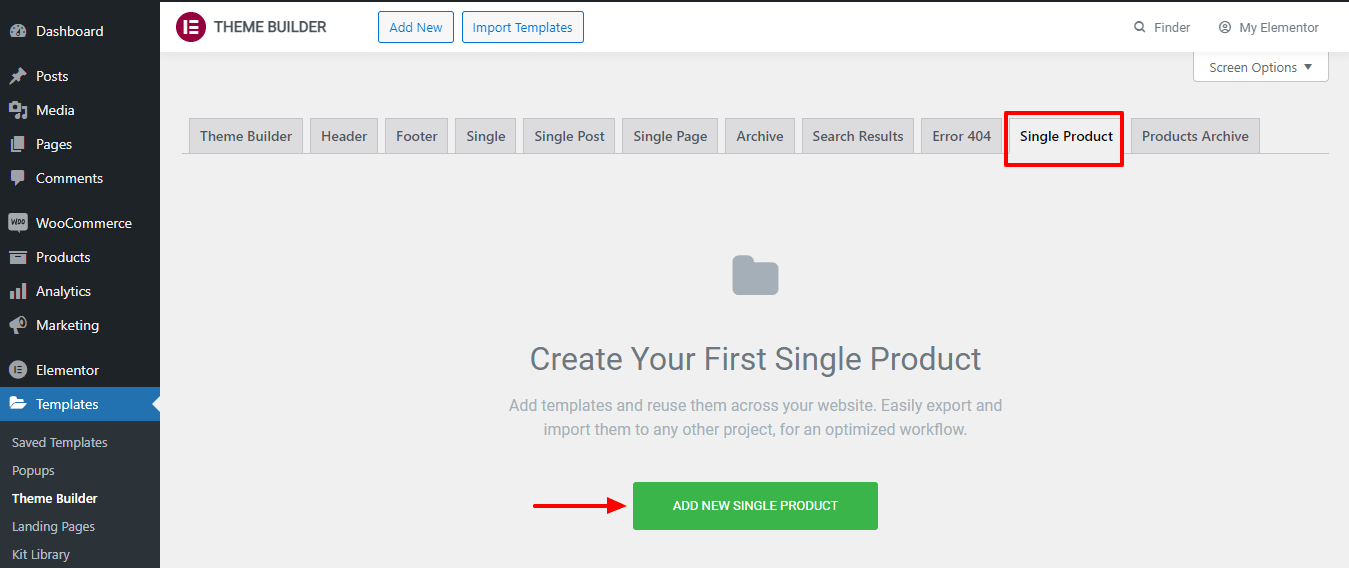Switch to the Products Archive tab
1349x568 pixels.
[1195, 136]
